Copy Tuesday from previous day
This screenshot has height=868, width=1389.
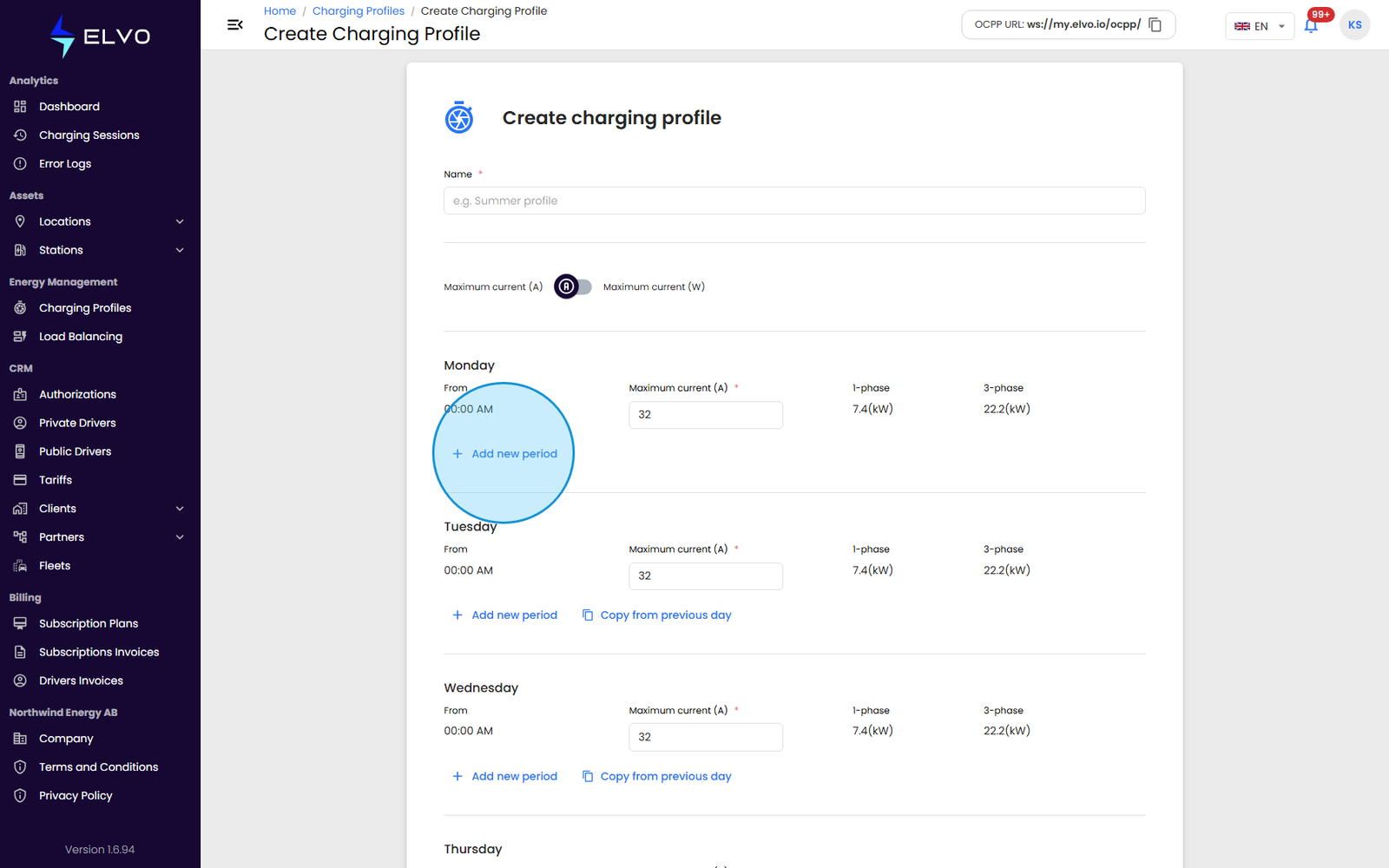pyautogui.click(x=656, y=615)
